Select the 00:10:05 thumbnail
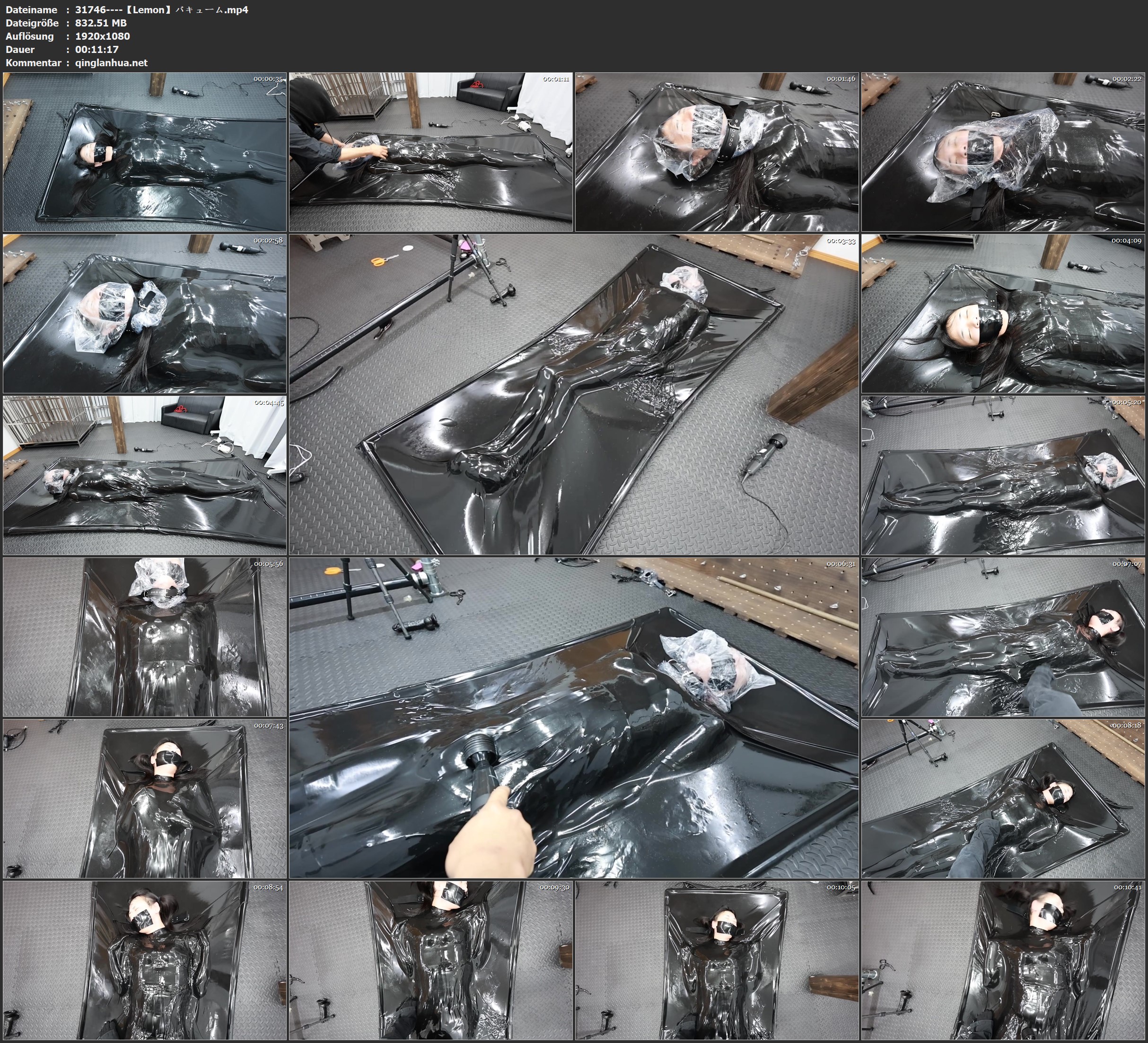The width and height of the screenshot is (1148, 1043). point(716,960)
